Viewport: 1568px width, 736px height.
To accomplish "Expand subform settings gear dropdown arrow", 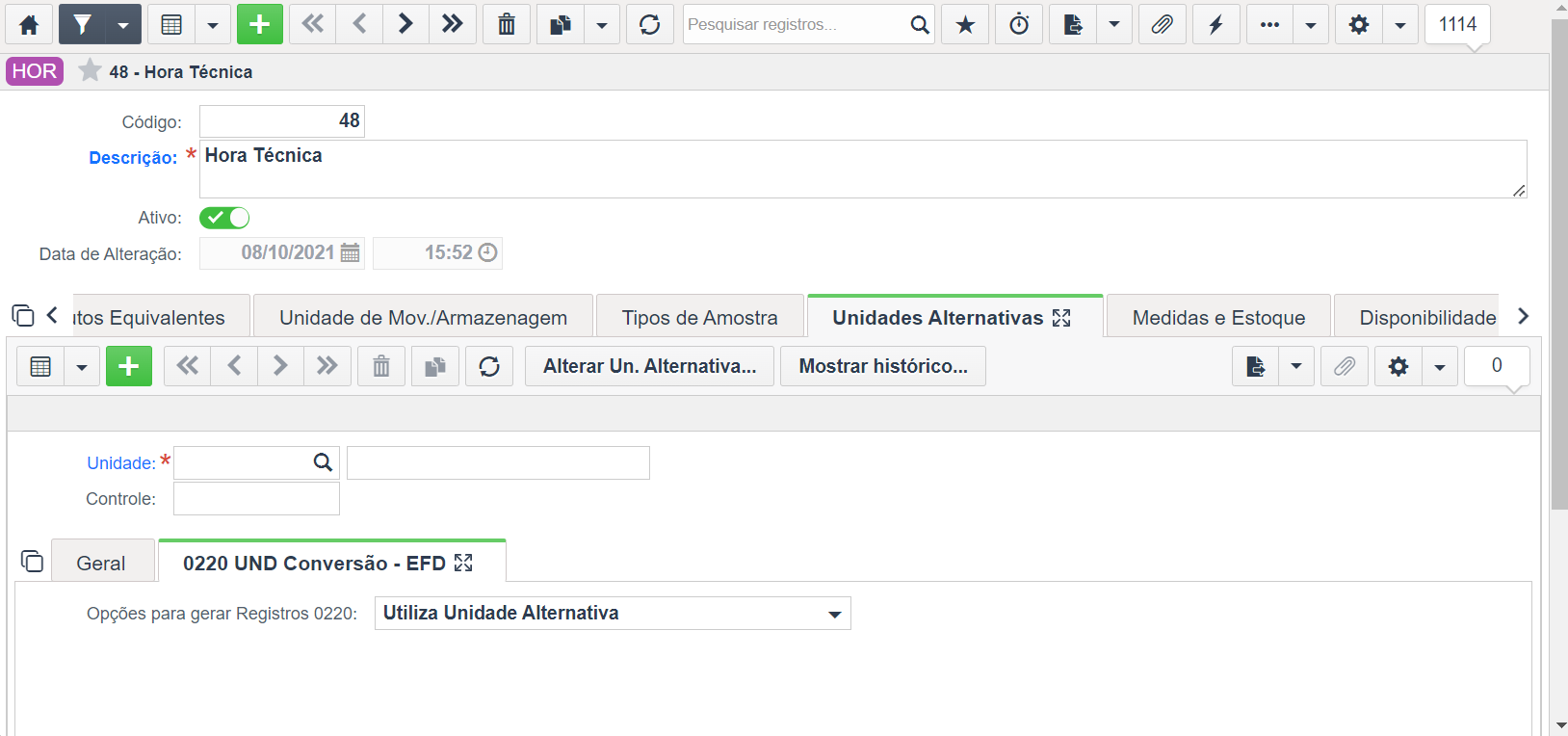I will click(1440, 366).
